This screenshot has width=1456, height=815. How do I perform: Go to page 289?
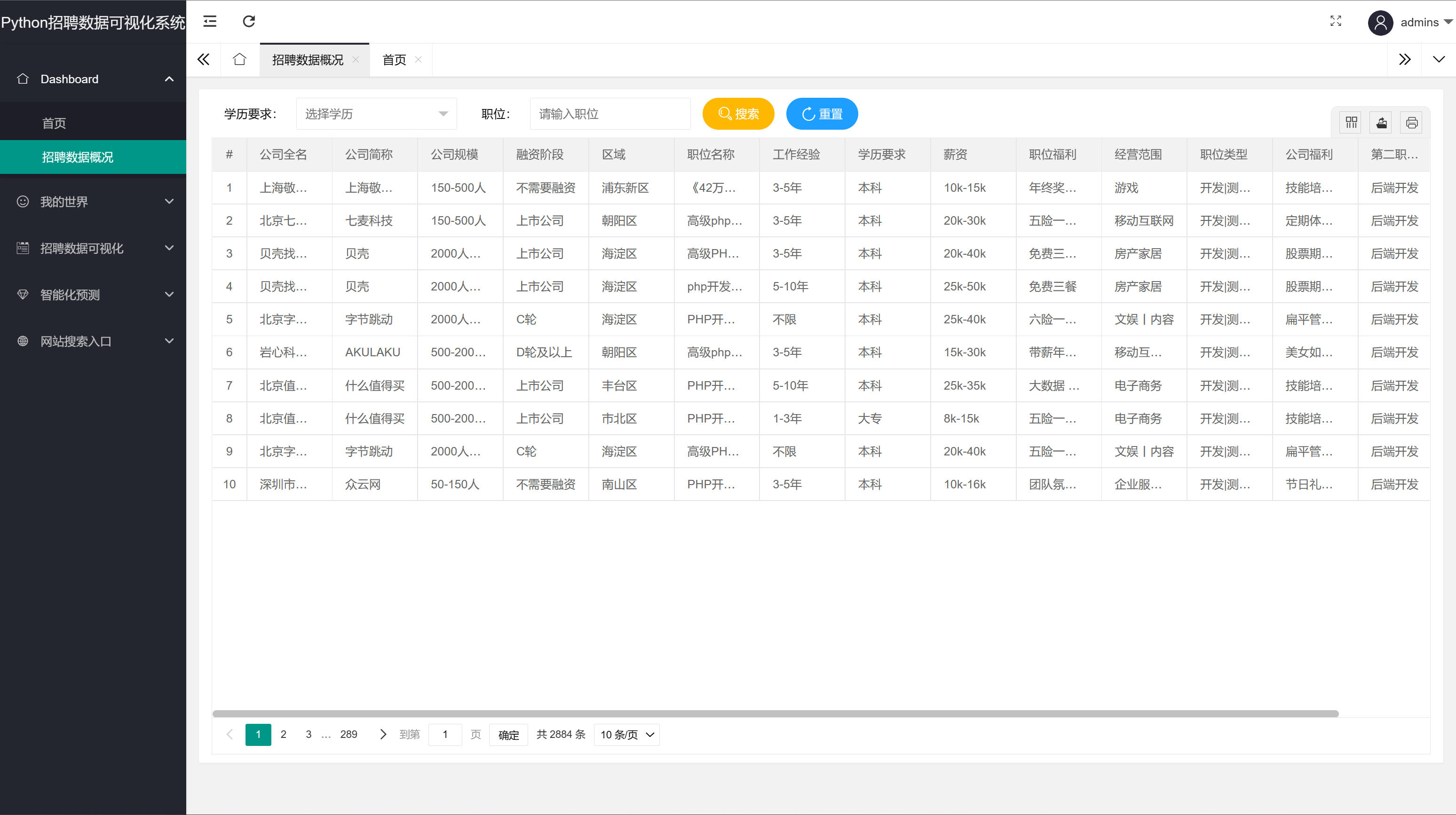pos(349,734)
